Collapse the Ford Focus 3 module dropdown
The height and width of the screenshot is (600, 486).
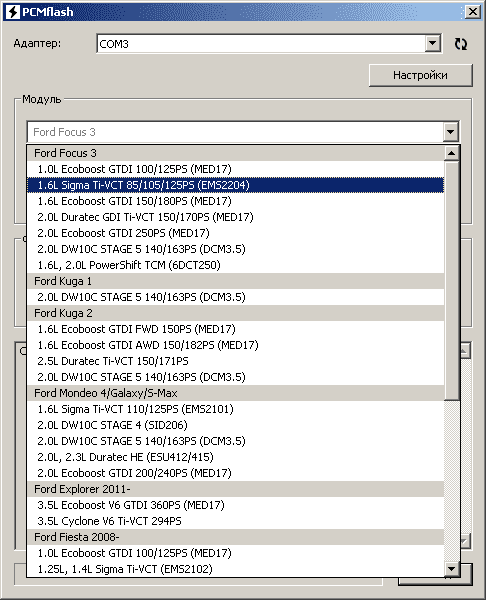450,132
